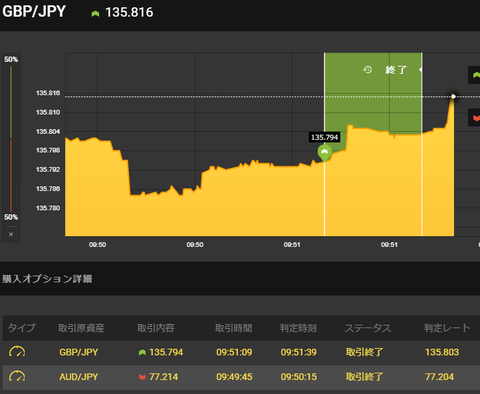Image resolution: width=480 pixels, height=394 pixels.
Task: Click the 135.816 current rate in header
Action: coord(129,13)
